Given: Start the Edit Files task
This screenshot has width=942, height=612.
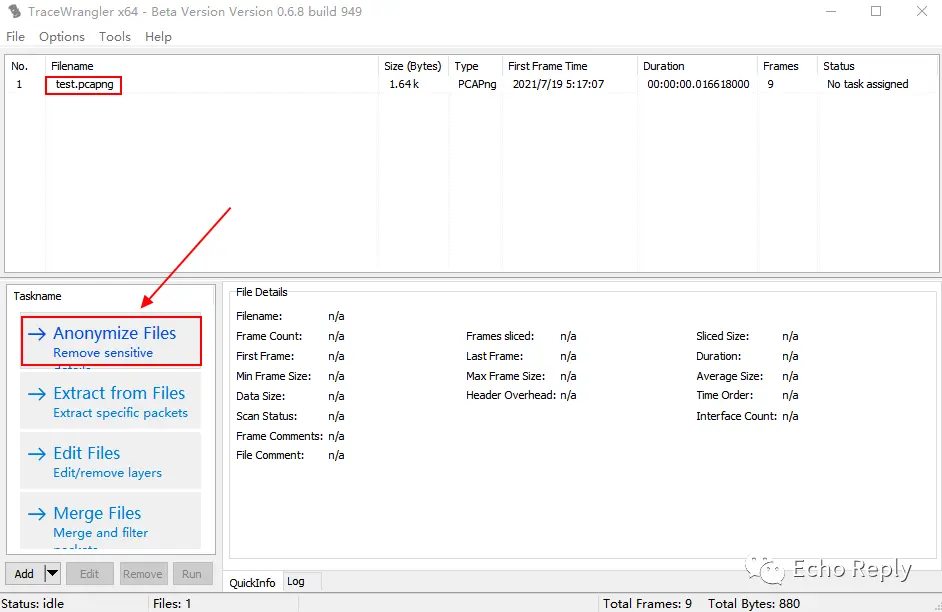Looking at the screenshot, I should 111,461.
